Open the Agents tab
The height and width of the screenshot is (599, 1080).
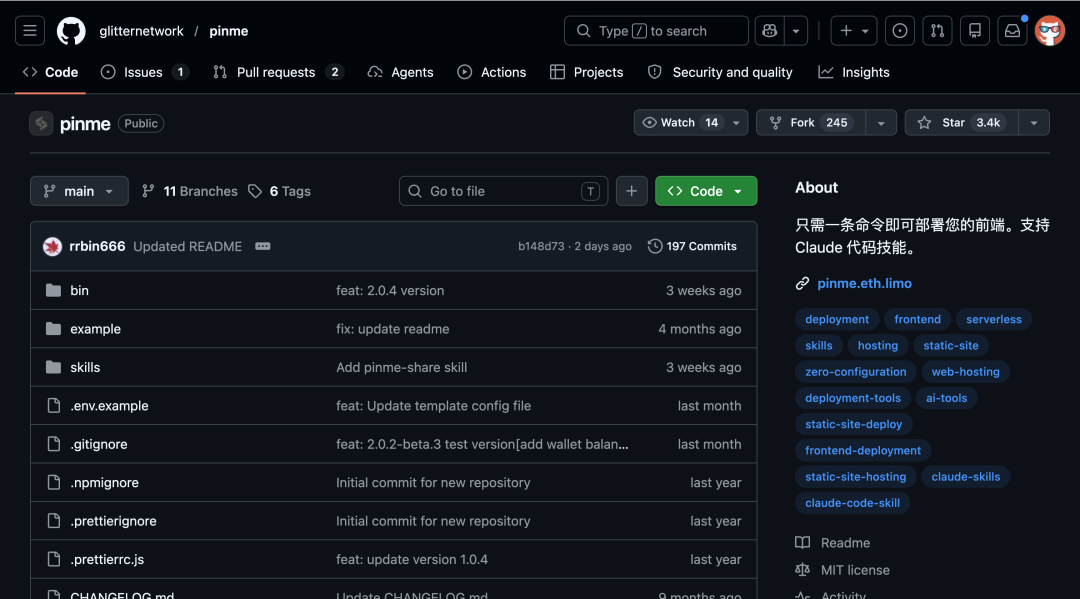[400, 72]
